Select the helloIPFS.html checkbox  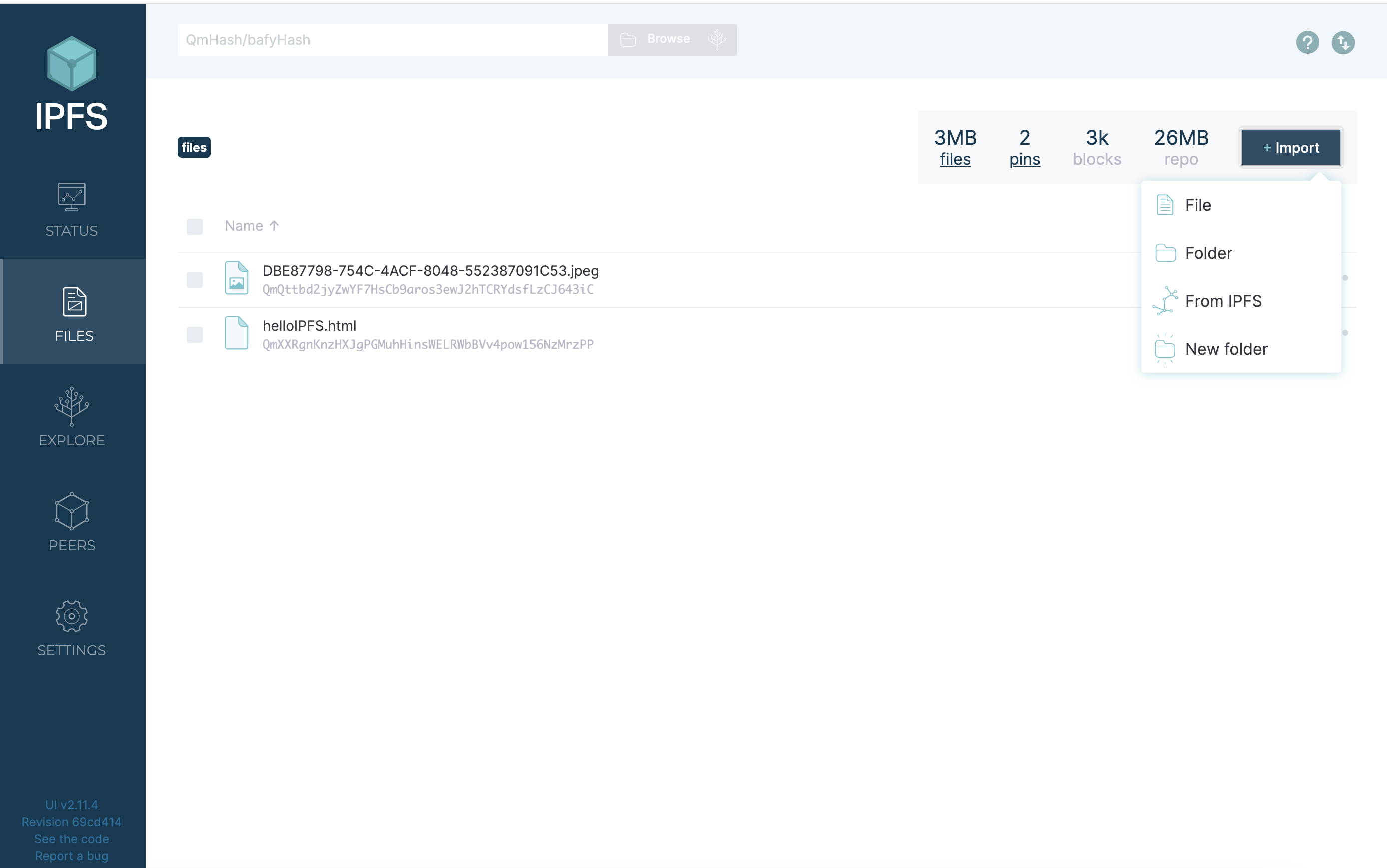pos(195,335)
